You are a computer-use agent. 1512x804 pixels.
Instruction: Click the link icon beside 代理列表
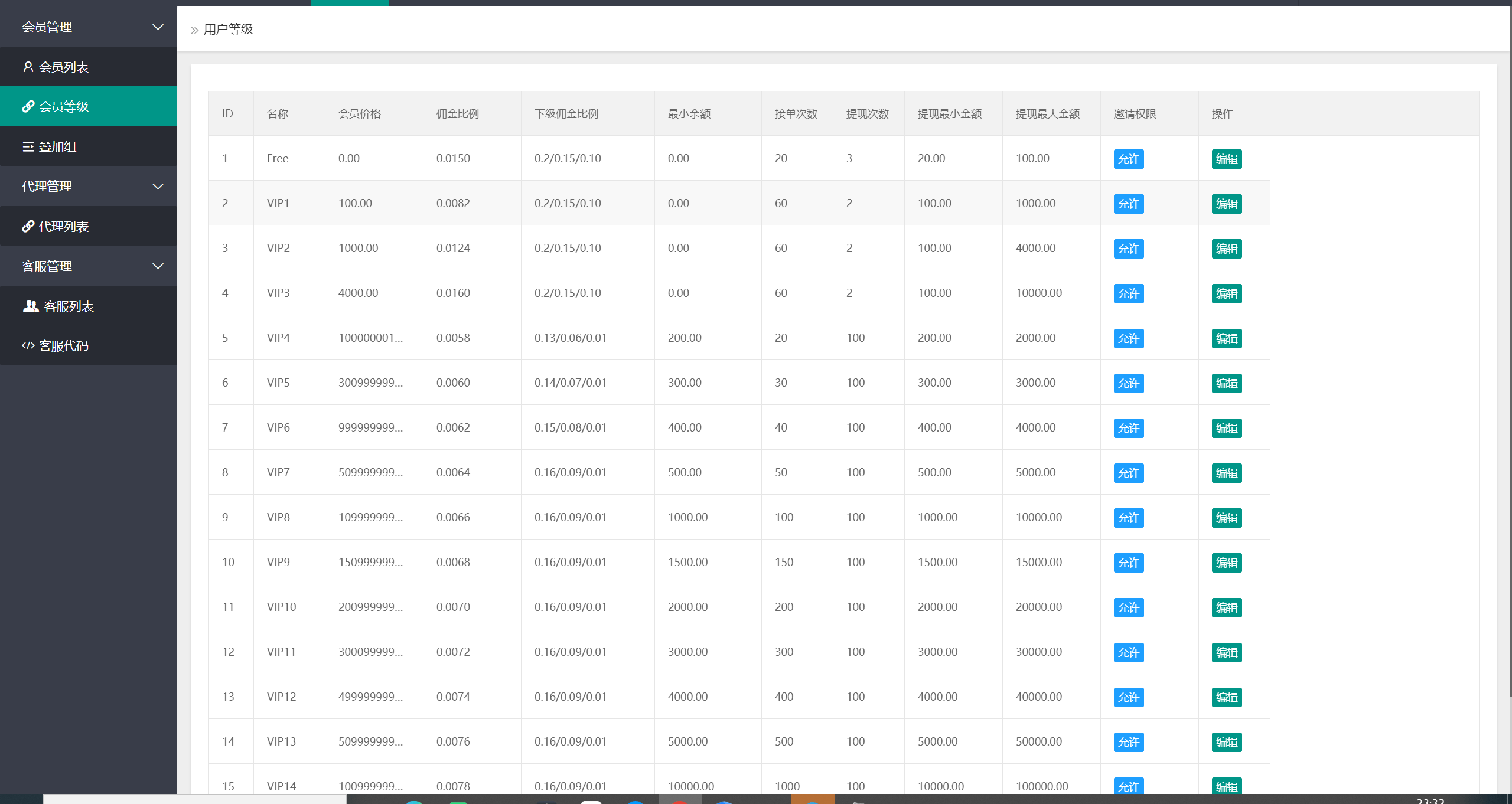click(x=28, y=226)
